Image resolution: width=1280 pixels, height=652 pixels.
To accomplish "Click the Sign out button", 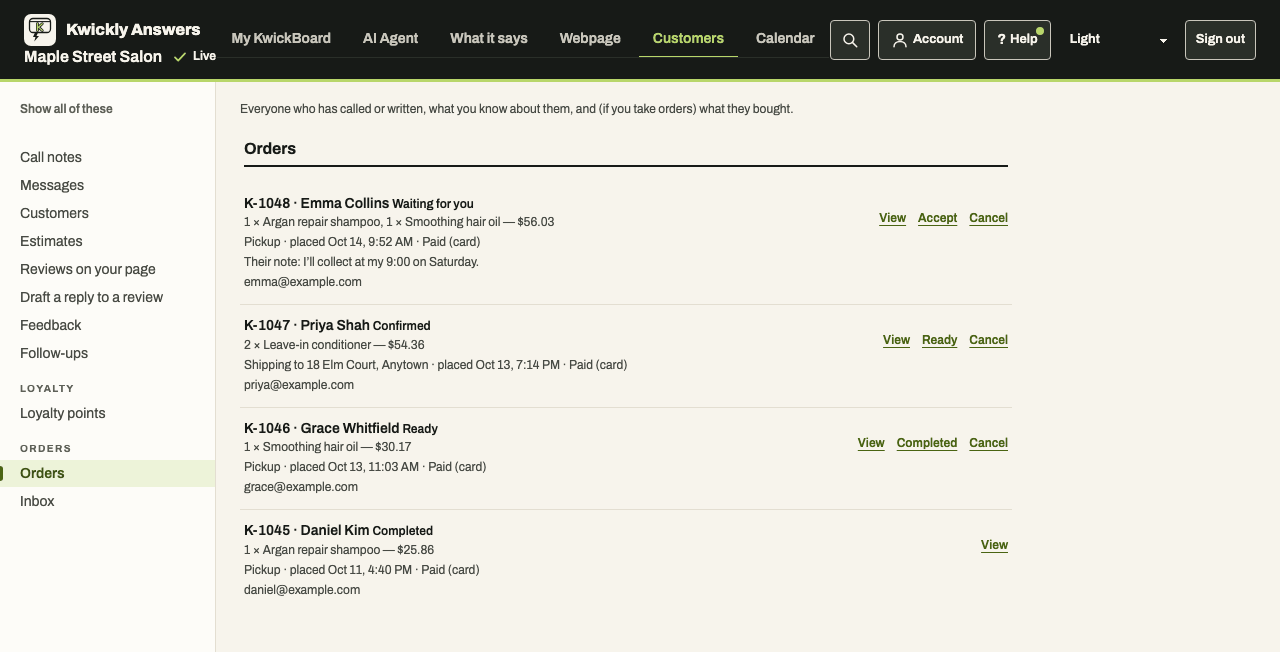I will pyautogui.click(x=1220, y=40).
